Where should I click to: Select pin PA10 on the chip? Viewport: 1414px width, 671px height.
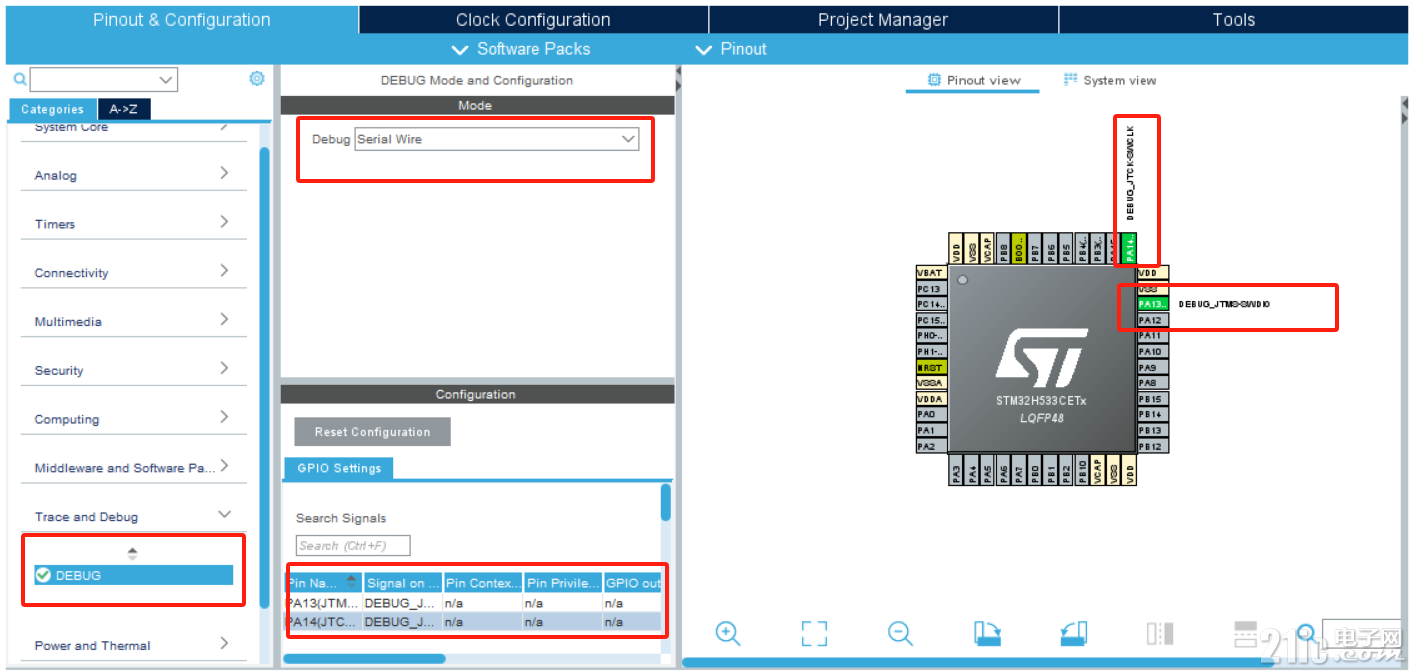[x=1152, y=351]
